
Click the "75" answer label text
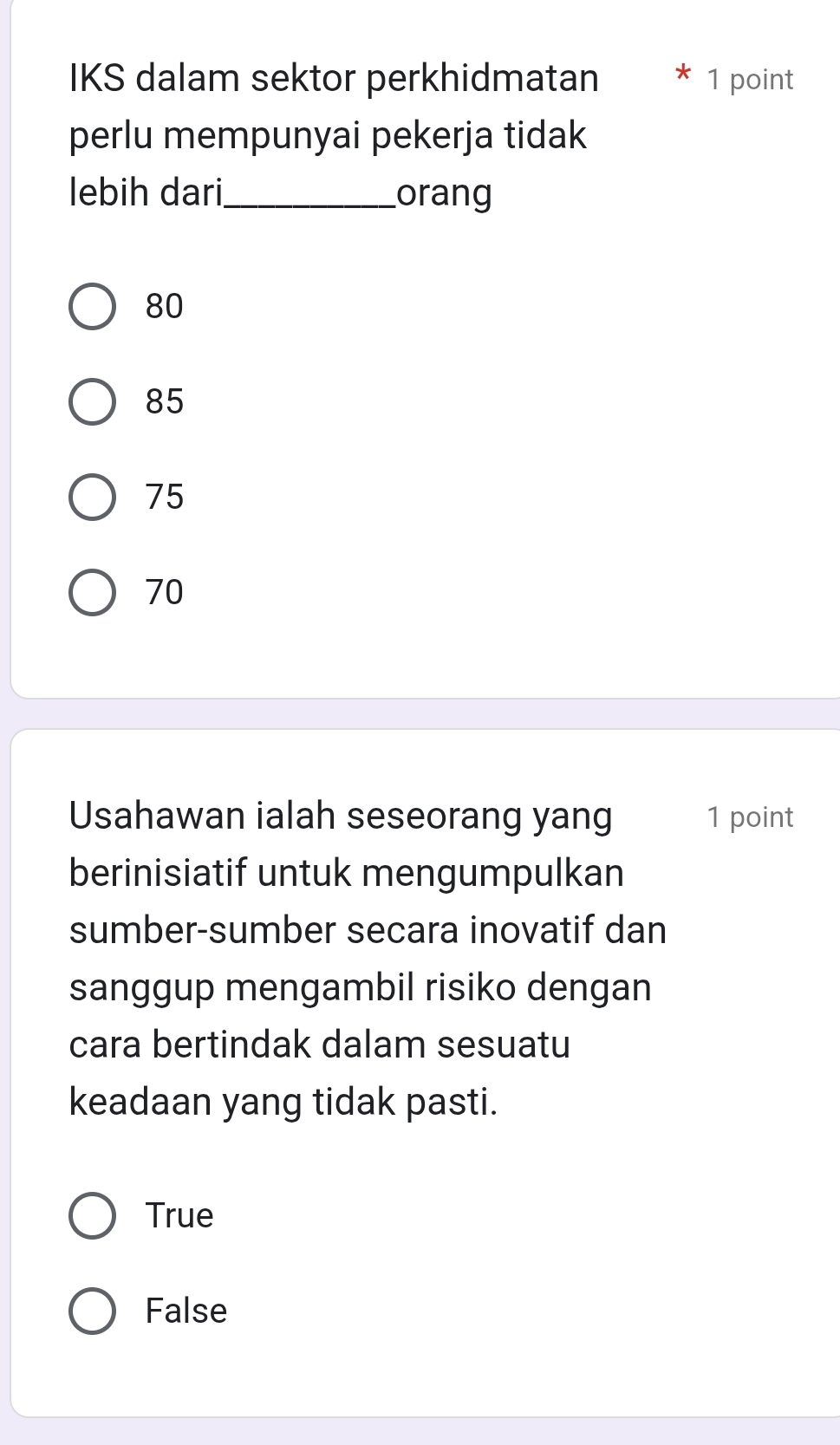165,498
